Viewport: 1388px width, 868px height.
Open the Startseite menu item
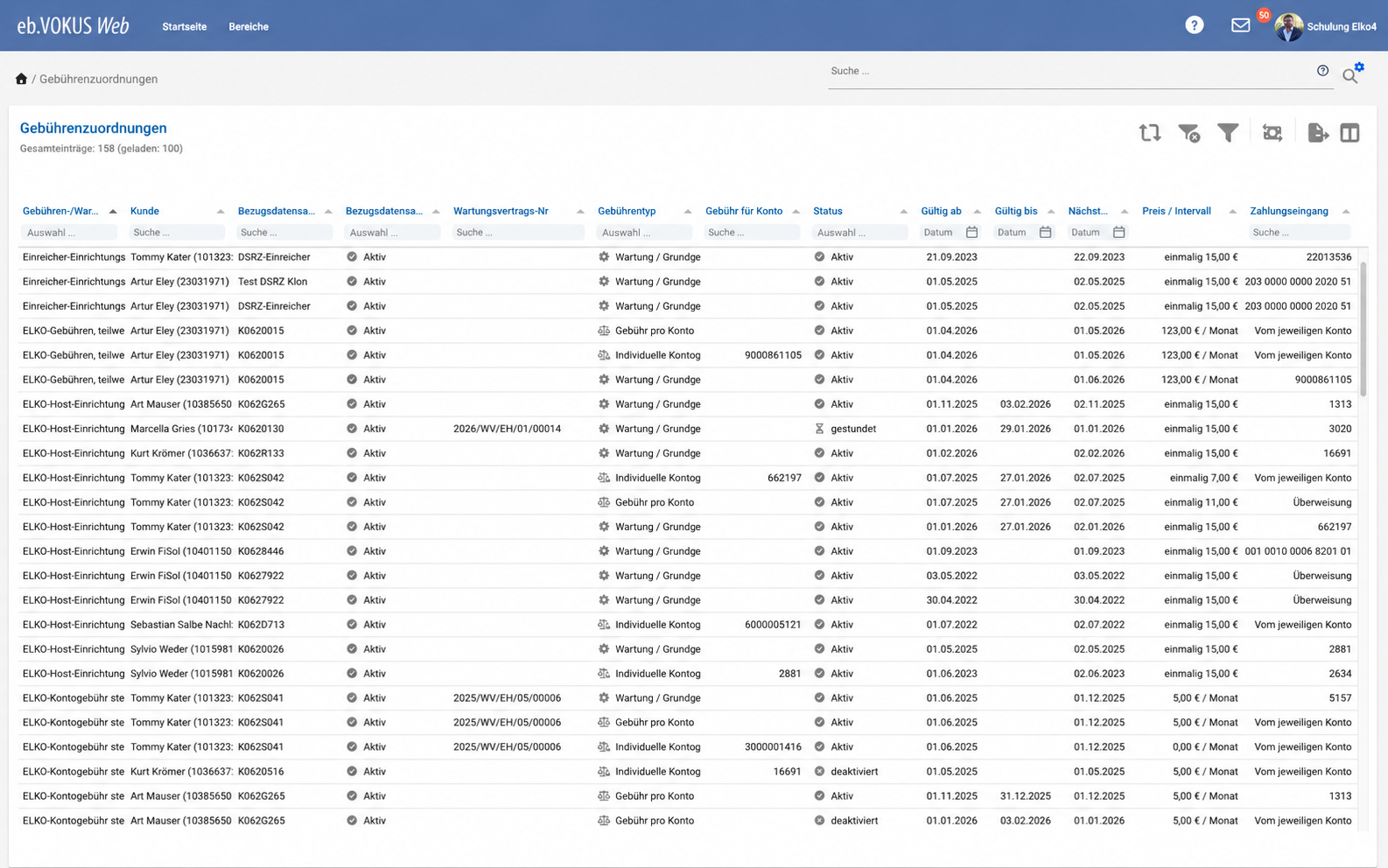tap(184, 26)
